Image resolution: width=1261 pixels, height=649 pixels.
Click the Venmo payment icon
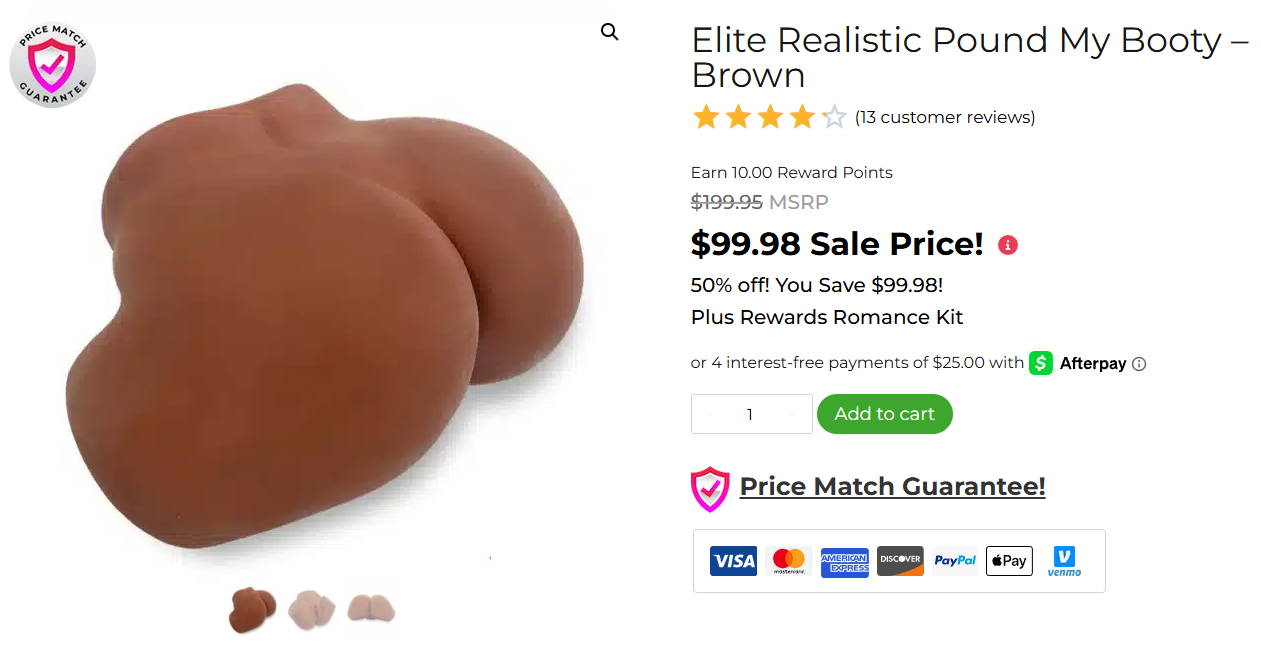(x=1064, y=561)
